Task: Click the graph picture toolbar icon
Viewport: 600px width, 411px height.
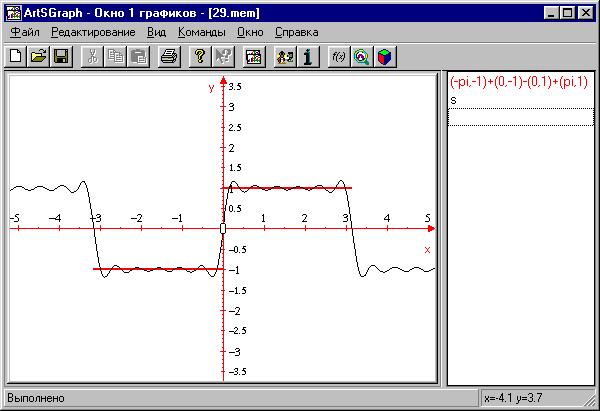Action: coord(253,57)
